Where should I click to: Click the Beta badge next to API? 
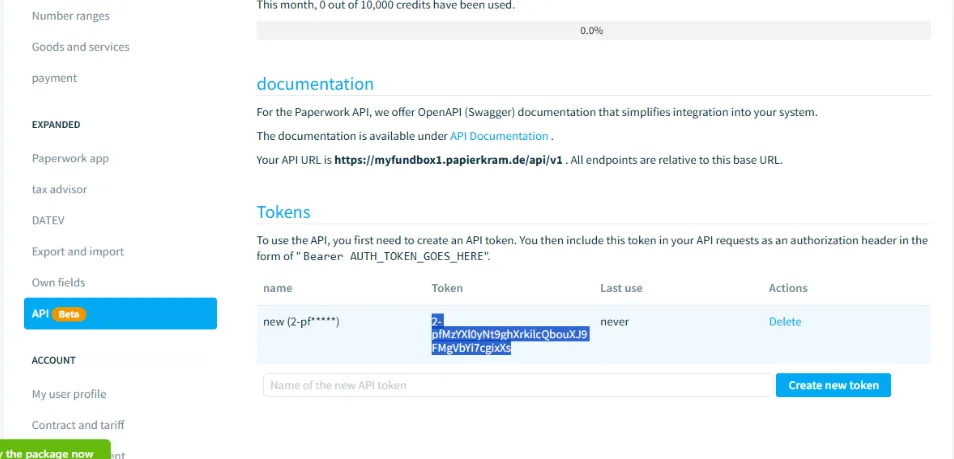click(x=69, y=315)
